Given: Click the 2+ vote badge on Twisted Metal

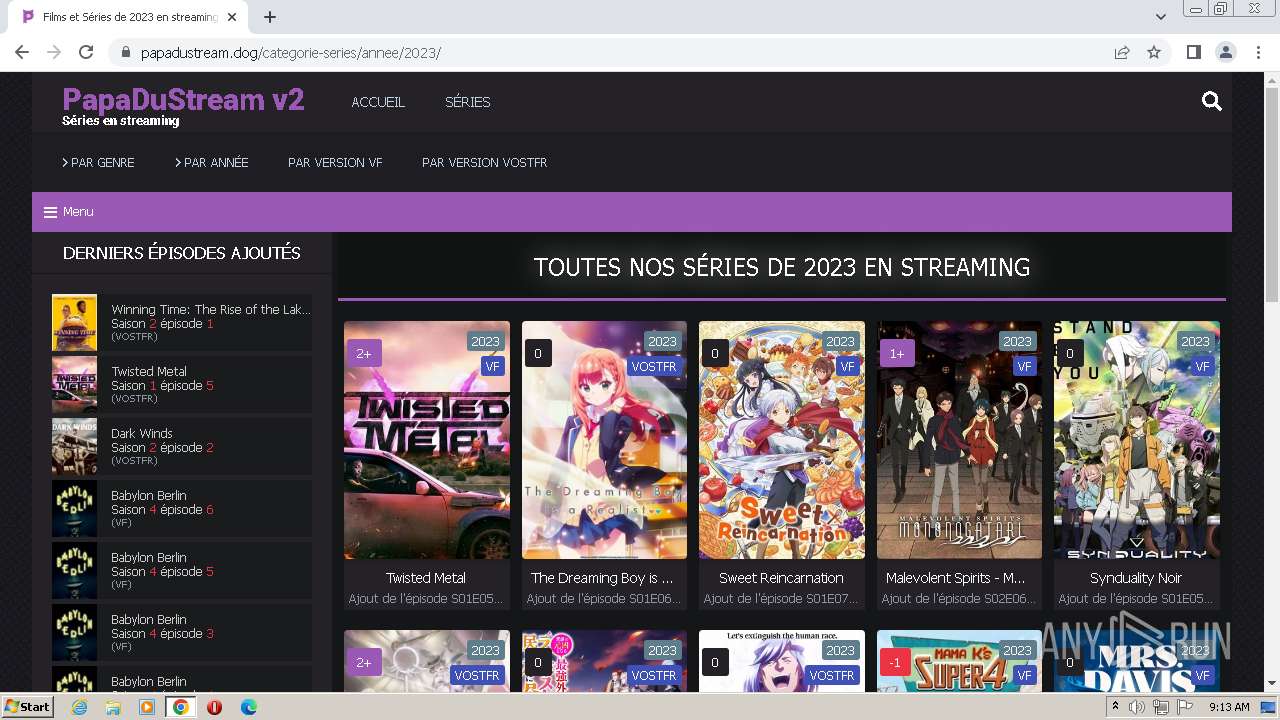Looking at the screenshot, I should pyautogui.click(x=364, y=353).
